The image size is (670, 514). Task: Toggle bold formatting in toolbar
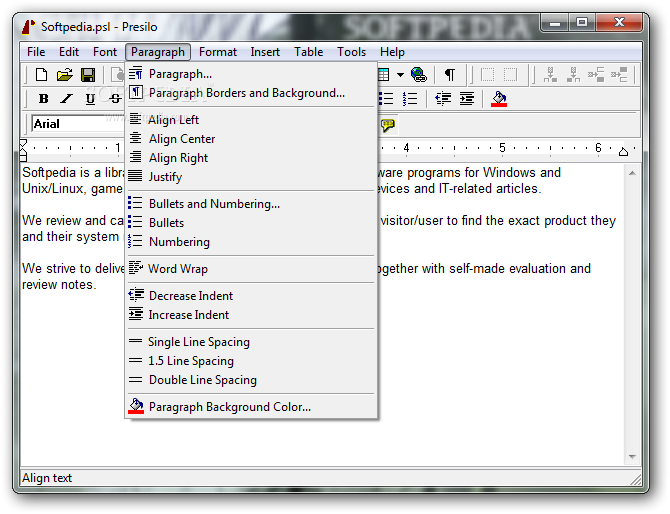(x=43, y=99)
